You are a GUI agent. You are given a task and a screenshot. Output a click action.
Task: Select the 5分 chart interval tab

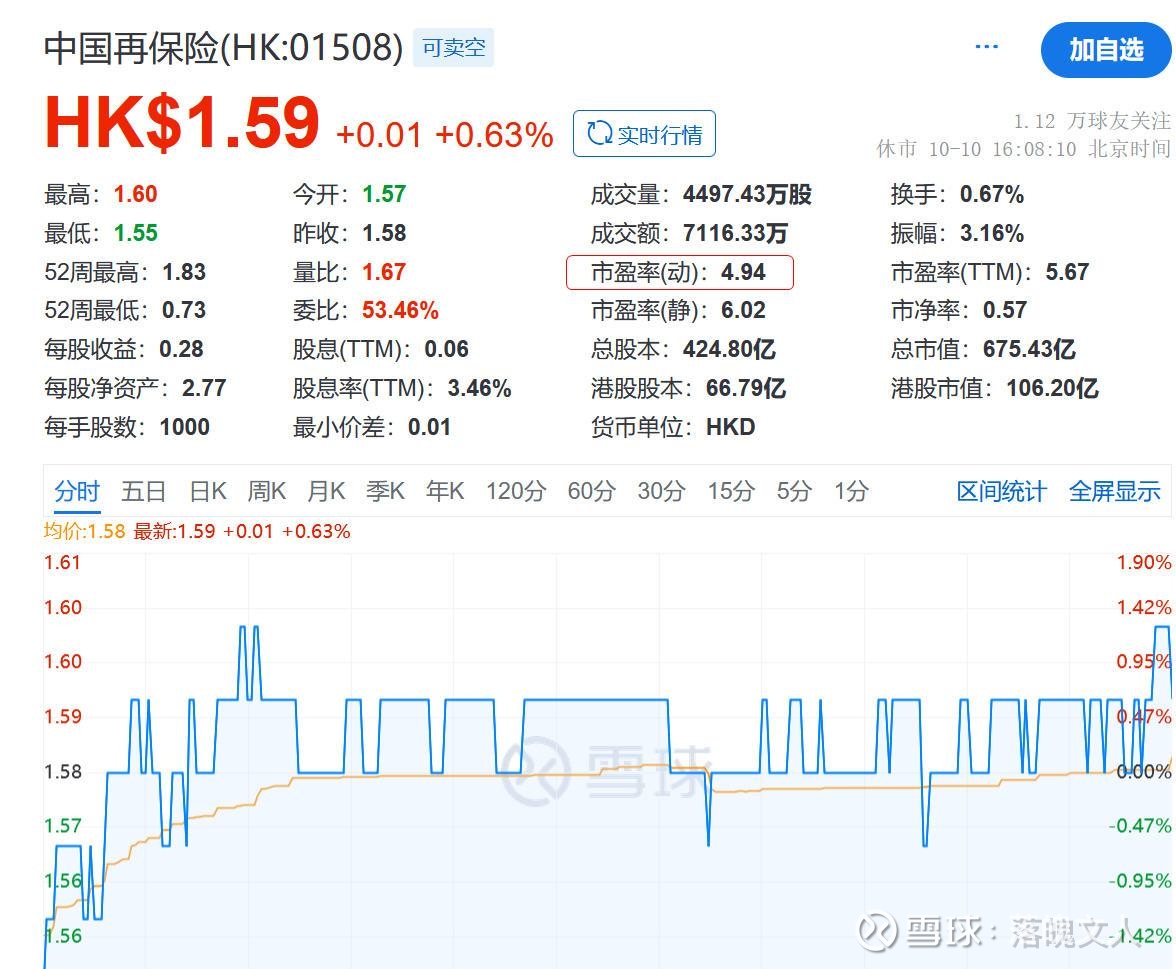point(794,491)
